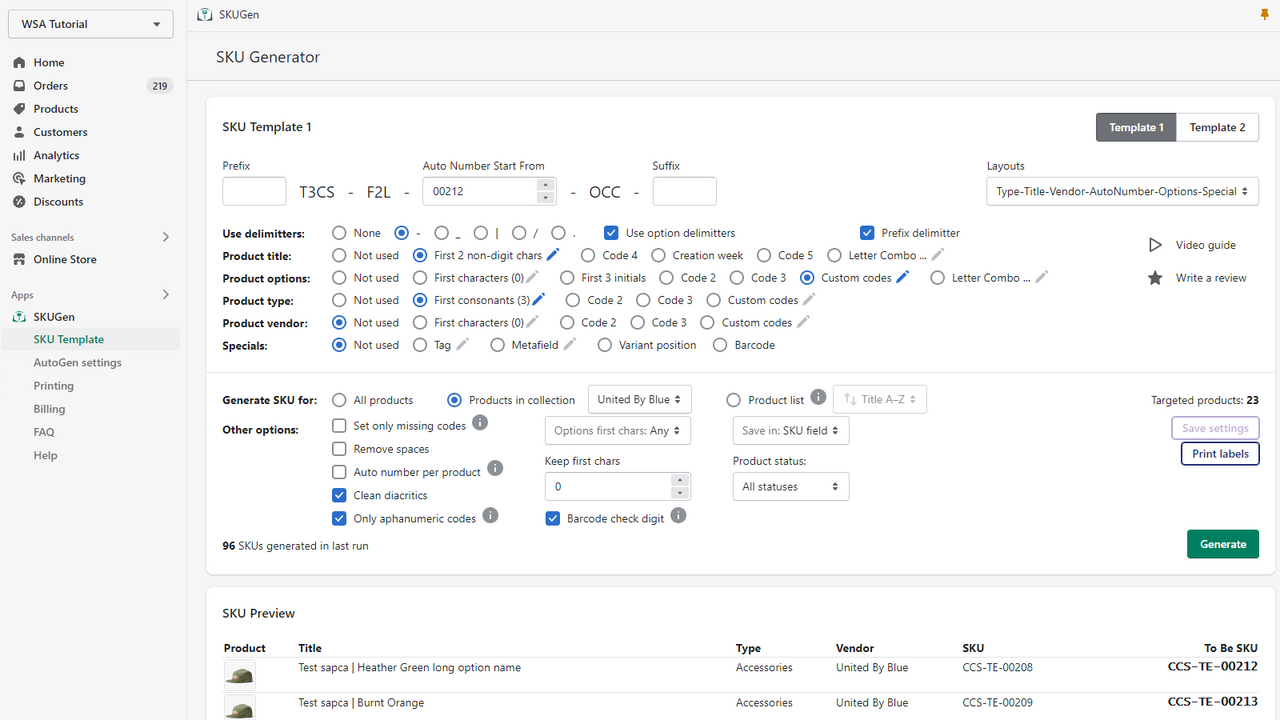Open the Layouts dropdown

pyautogui.click(x=1122, y=191)
